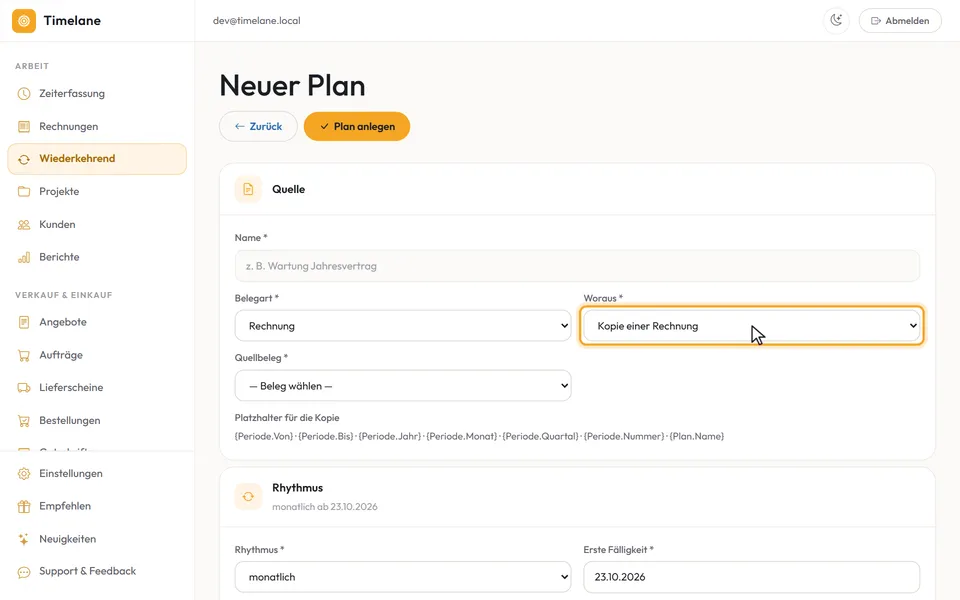This screenshot has height=600, width=960.
Task: Click the Erste Fälligkeit date field
Action: 751,577
